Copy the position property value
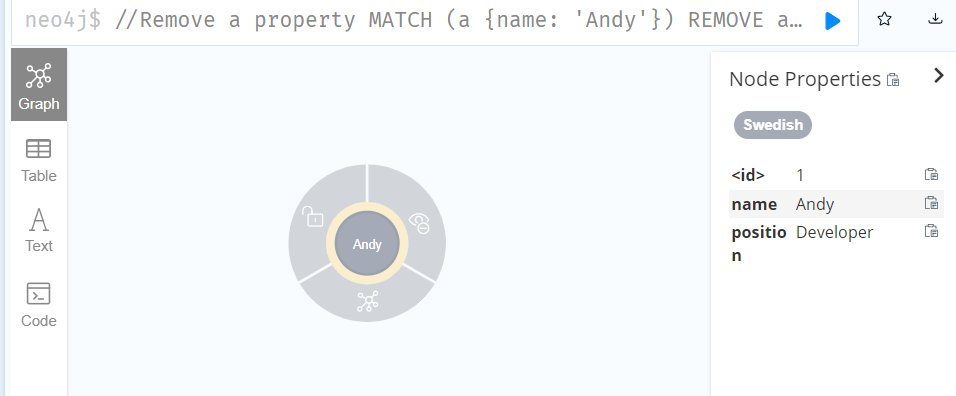Image resolution: width=956 pixels, height=396 pixels. point(931,232)
